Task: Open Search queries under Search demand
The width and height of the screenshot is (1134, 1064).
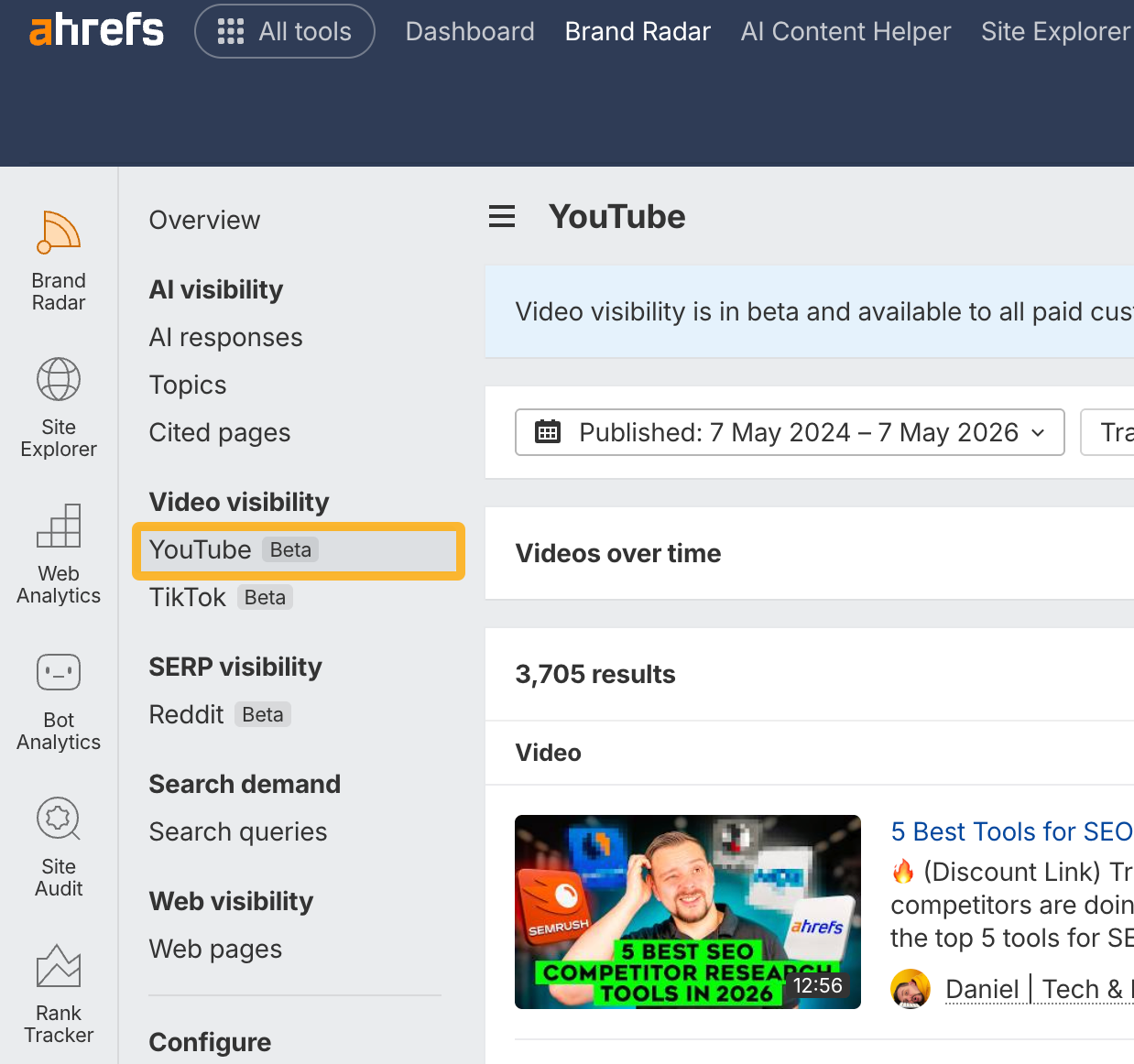Action: click(238, 831)
